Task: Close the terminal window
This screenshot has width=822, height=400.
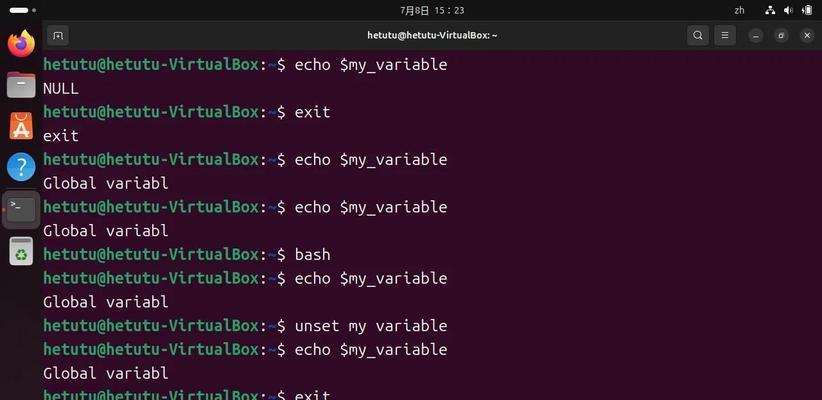Action: (x=807, y=36)
